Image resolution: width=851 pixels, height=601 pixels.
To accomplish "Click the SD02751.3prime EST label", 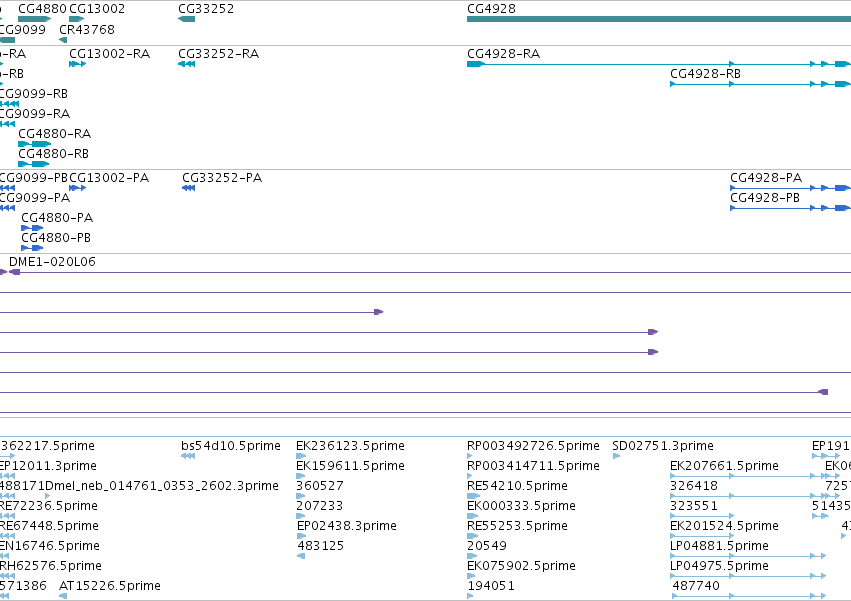I will pos(663,446).
